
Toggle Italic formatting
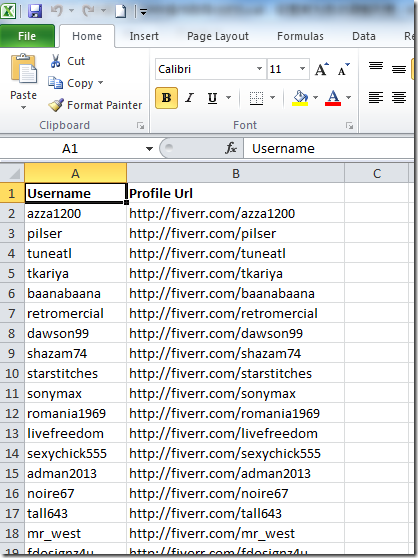tap(190, 98)
